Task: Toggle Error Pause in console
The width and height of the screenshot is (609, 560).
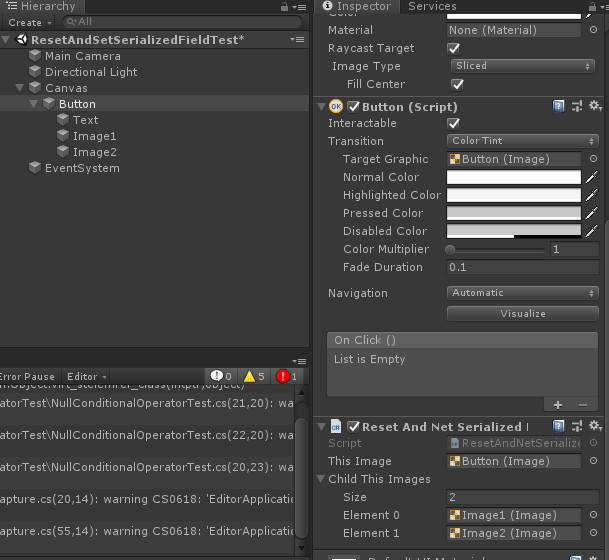Action: 28,376
